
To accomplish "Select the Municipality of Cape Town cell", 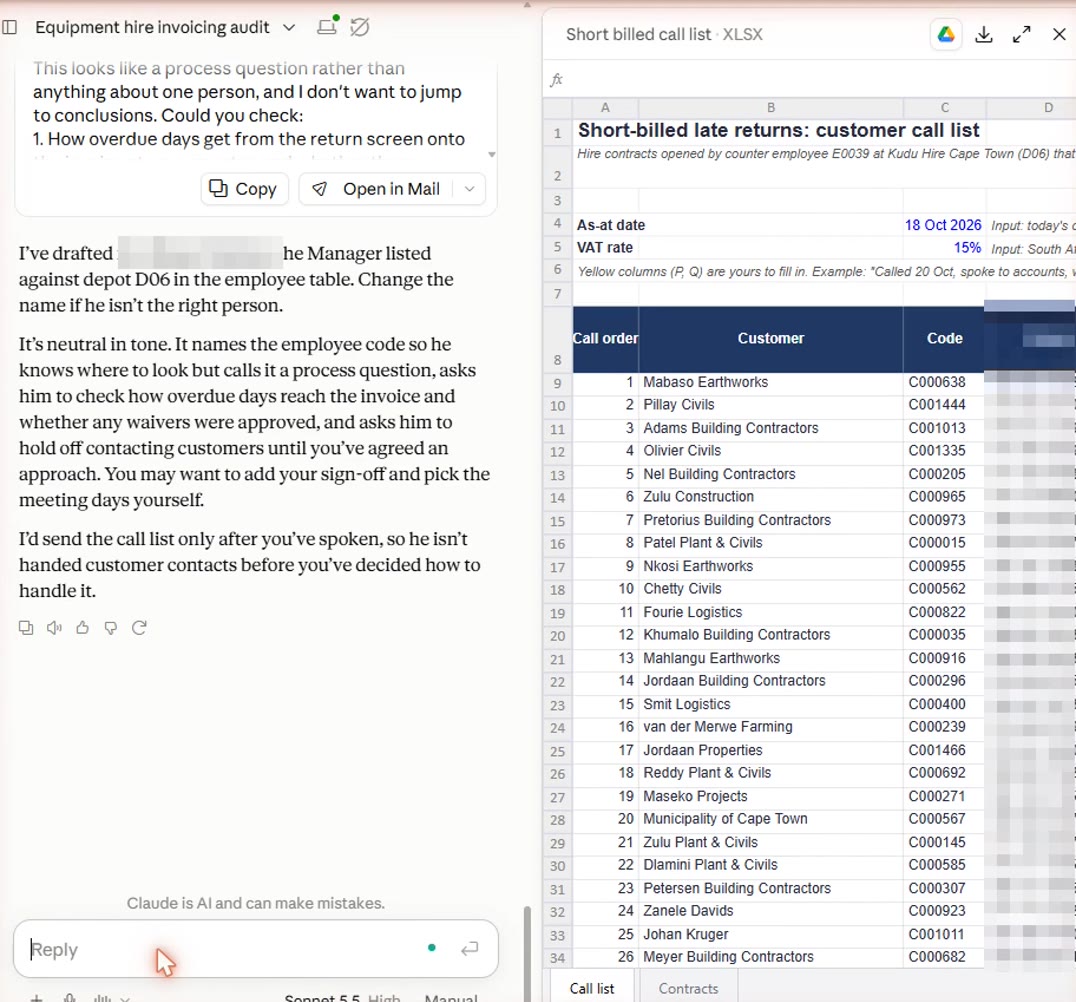I will [771, 819].
